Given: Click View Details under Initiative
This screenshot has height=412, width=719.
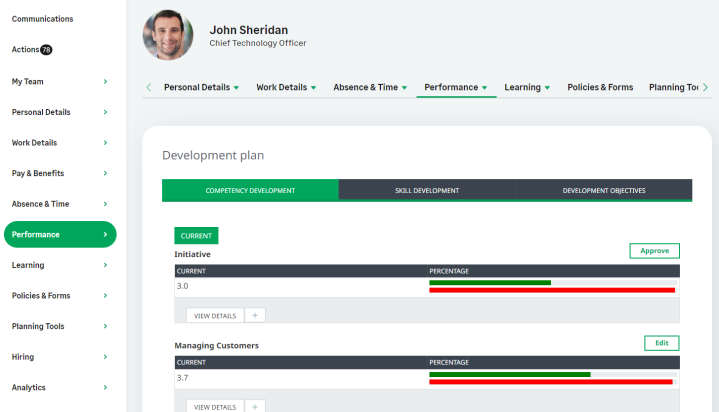Looking at the screenshot, I should click(x=215, y=315).
